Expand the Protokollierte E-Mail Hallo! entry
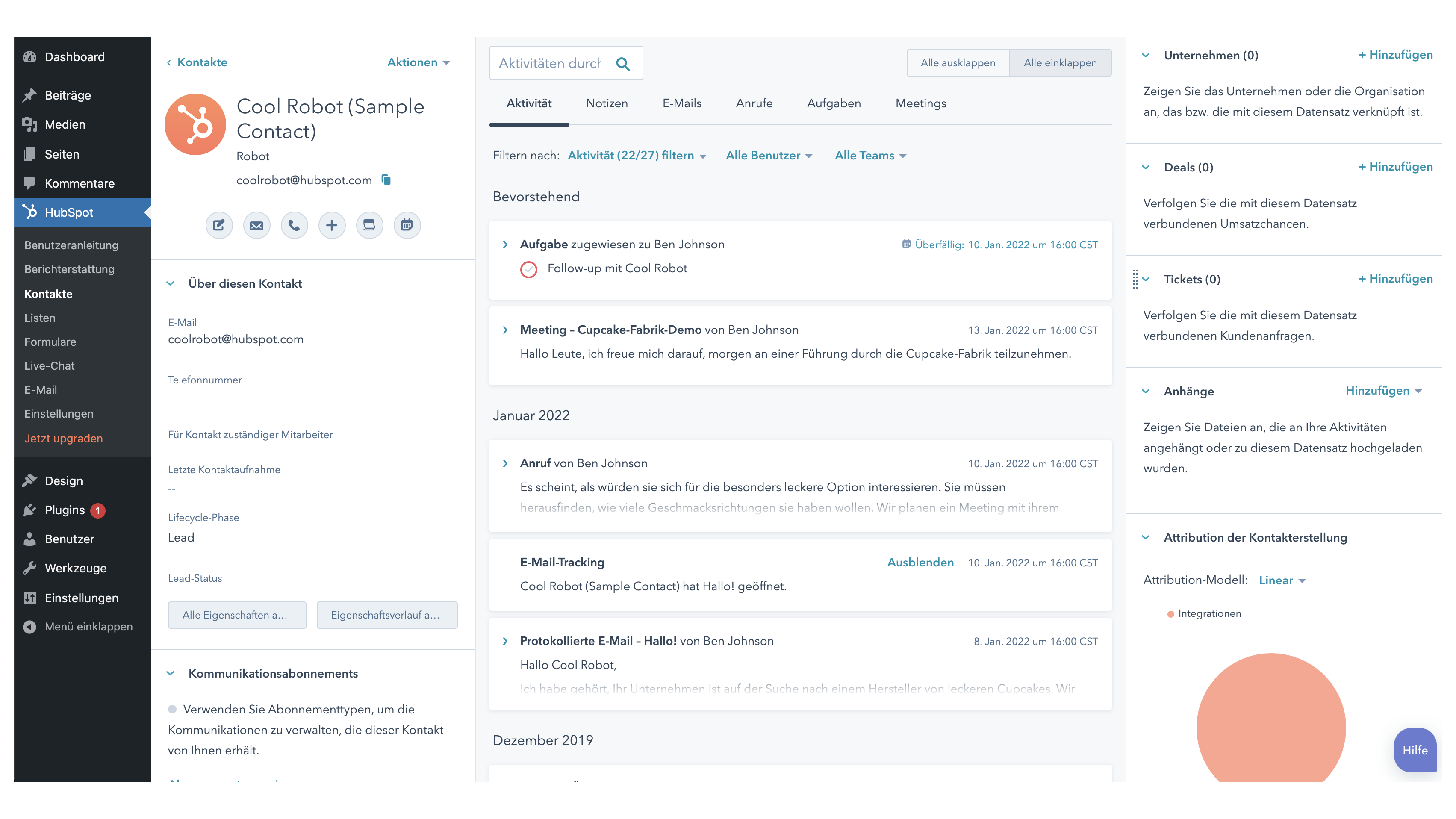Screen dimensions: 1456x819 [505, 642]
